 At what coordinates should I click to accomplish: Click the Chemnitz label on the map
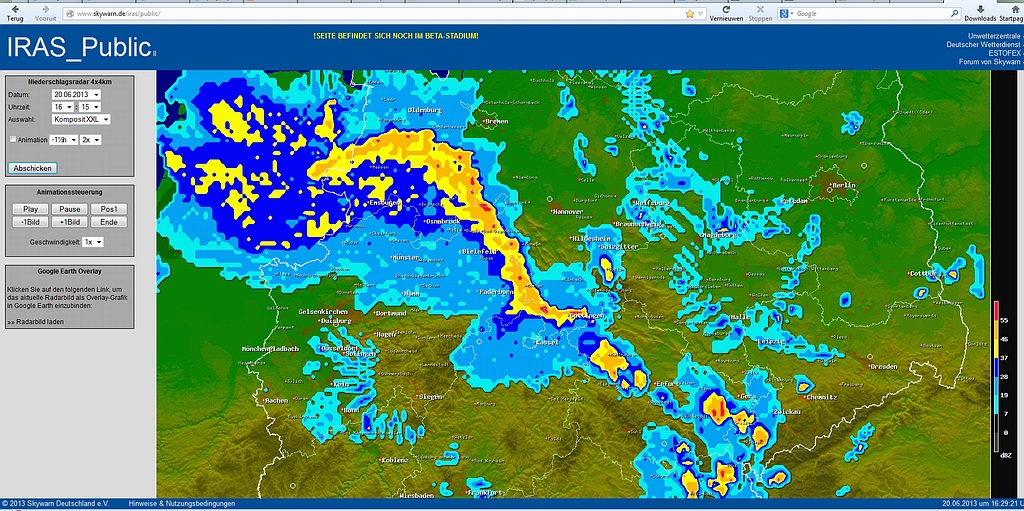tap(818, 397)
